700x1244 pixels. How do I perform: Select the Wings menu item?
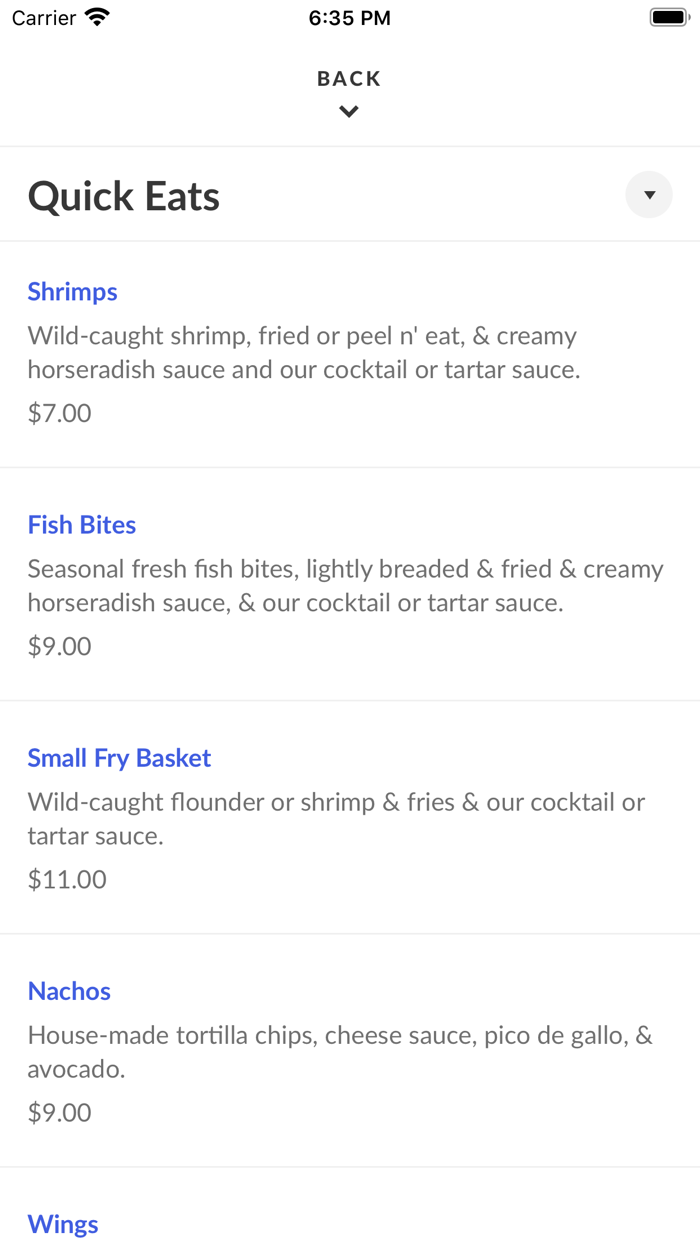pos(63,1224)
